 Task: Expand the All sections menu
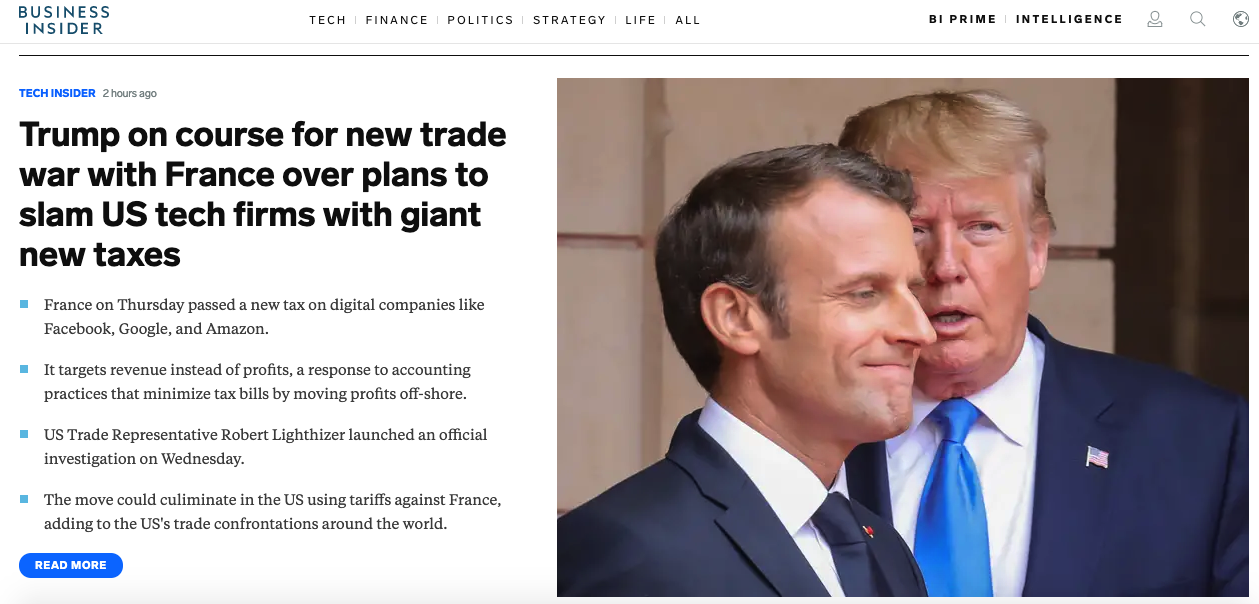click(x=688, y=20)
